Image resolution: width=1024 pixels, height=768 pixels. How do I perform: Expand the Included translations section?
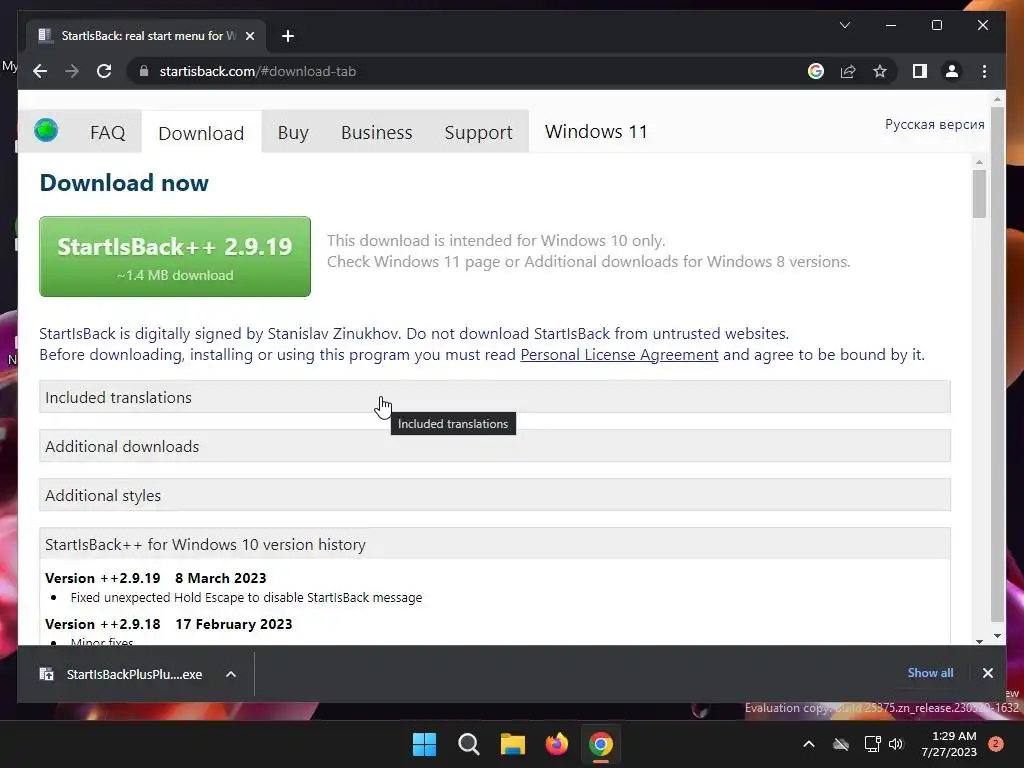click(495, 397)
